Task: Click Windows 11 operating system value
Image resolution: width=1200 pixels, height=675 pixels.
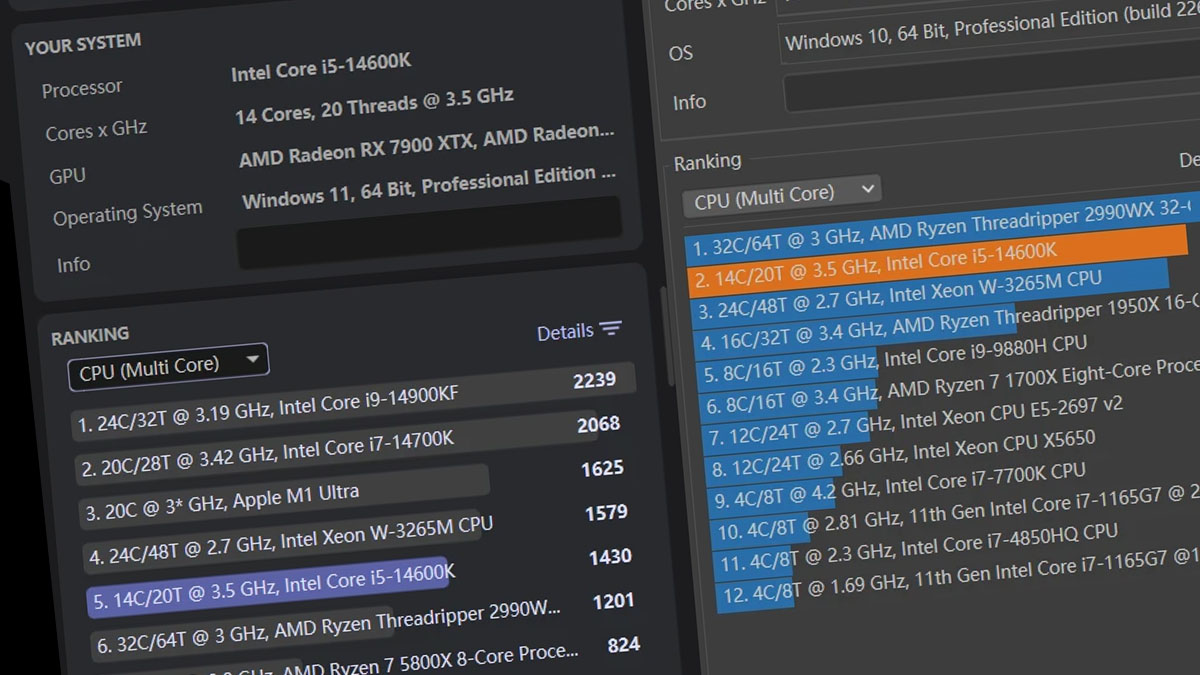Action: tap(428, 186)
